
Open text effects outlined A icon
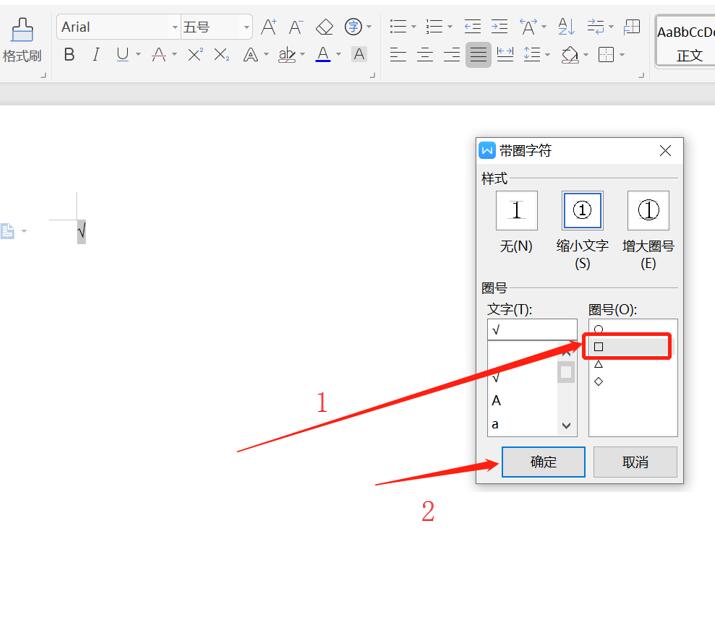(250, 55)
